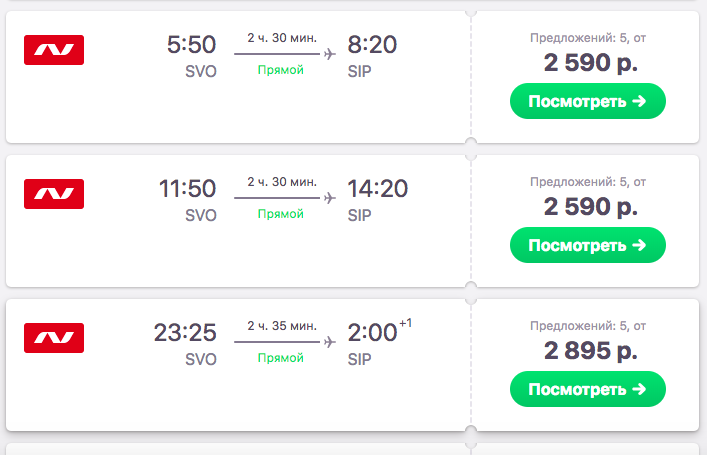
Task: Click the Прямой label on the 11:50 flight
Action: click(281, 214)
